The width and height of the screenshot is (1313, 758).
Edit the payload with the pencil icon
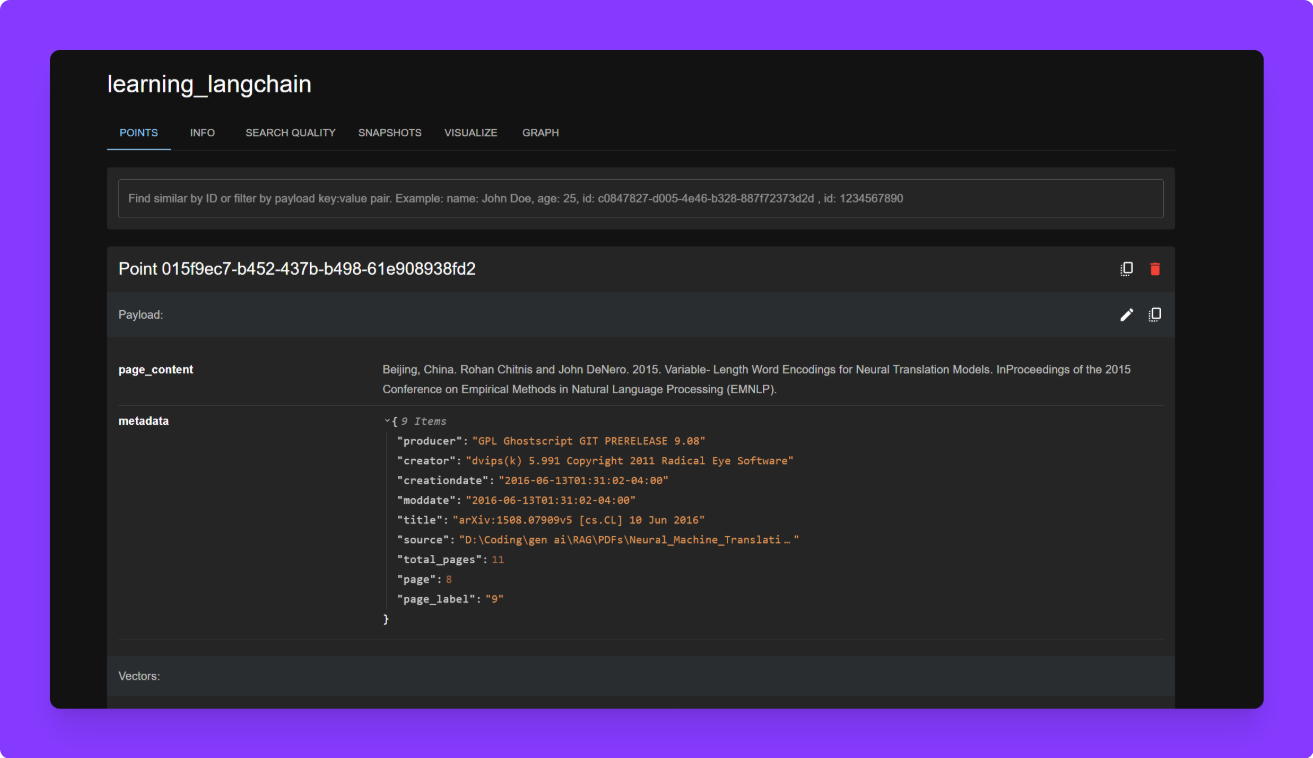point(1127,314)
